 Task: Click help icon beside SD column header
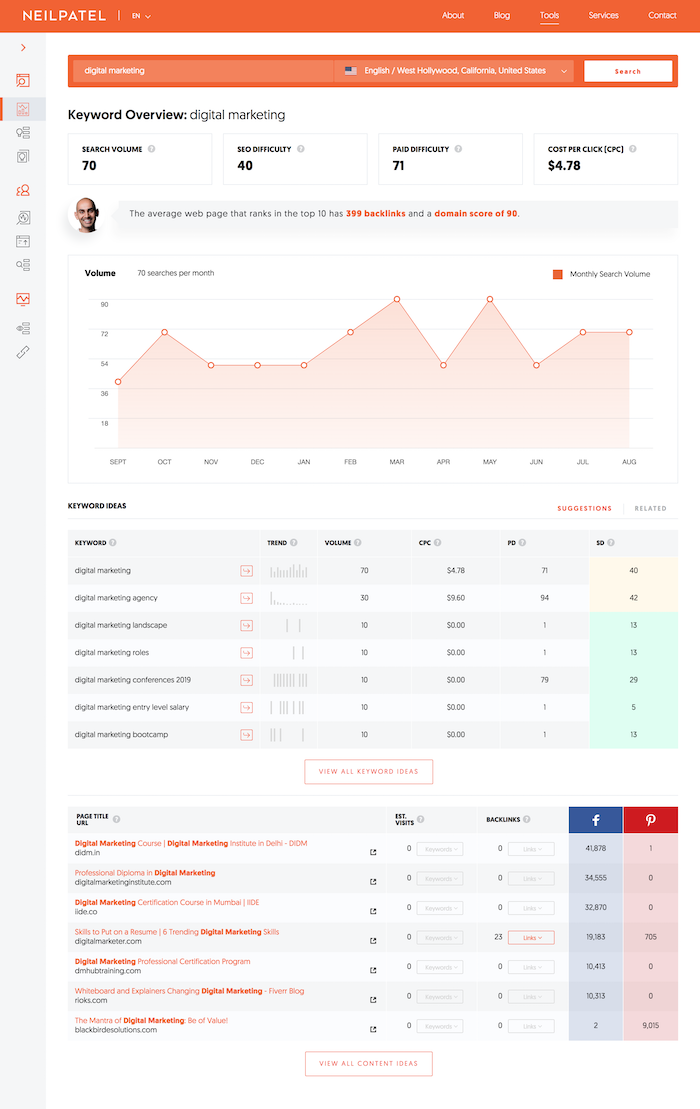(610, 542)
